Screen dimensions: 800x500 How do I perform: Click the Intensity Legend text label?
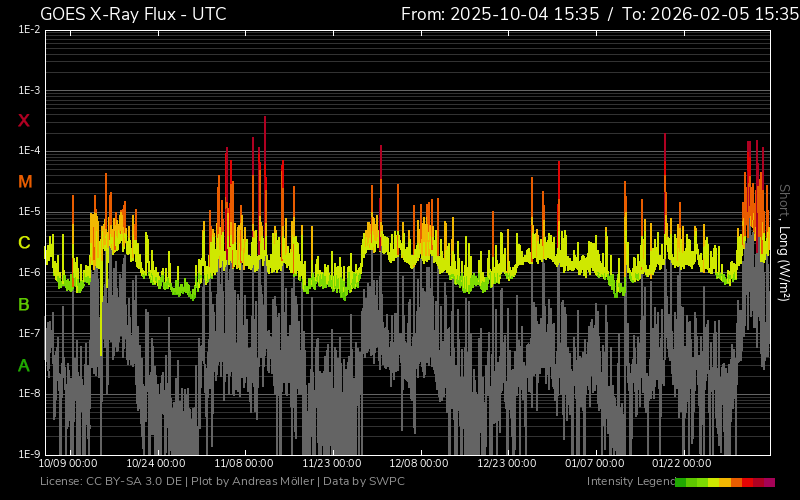pos(629,482)
